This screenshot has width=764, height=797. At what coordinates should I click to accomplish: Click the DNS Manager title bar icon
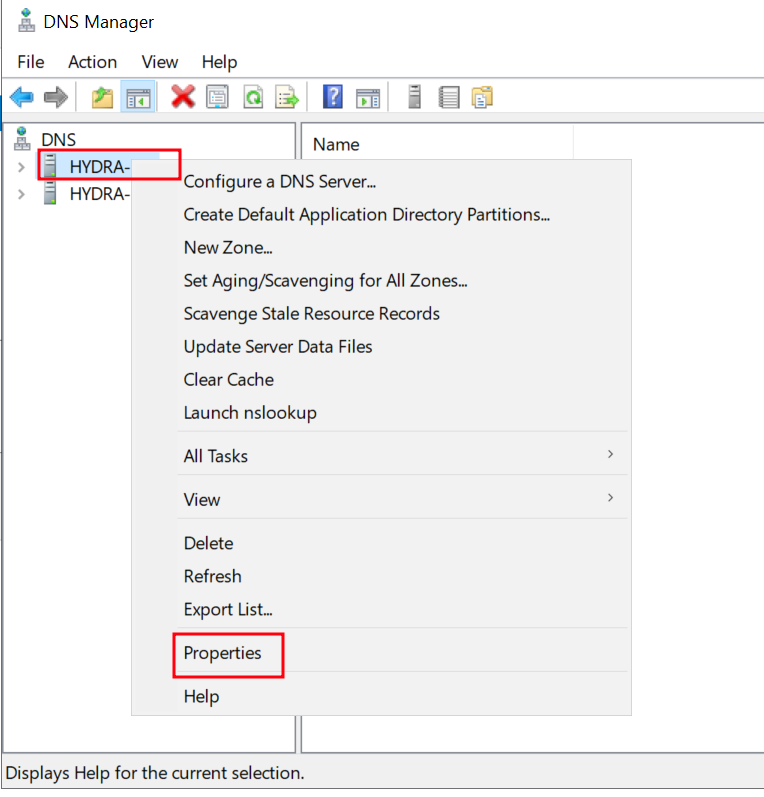tap(26, 21)
